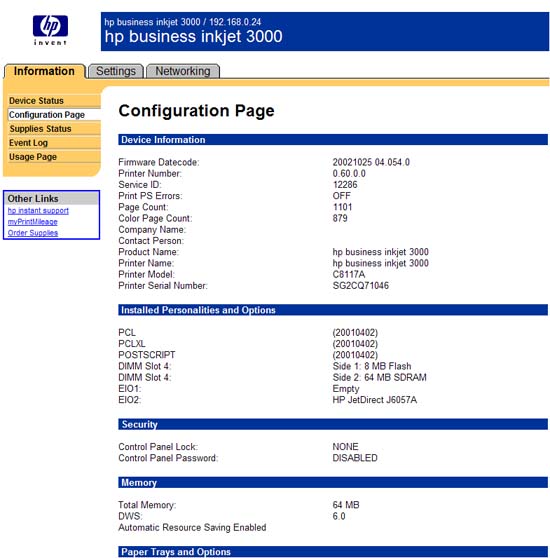The height and width of the screenshot is (558, 550).
Task: Click the Printer Name value
Action: pyautogui.click(x=380, y=263)
